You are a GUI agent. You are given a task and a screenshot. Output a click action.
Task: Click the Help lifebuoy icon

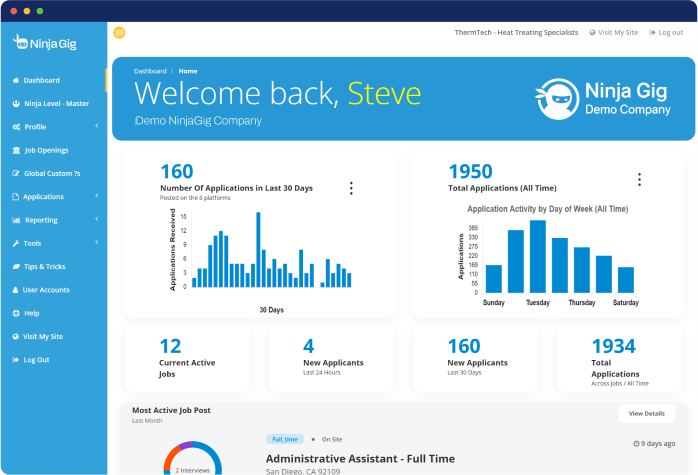pyautogui.click(x=16, y=313)
